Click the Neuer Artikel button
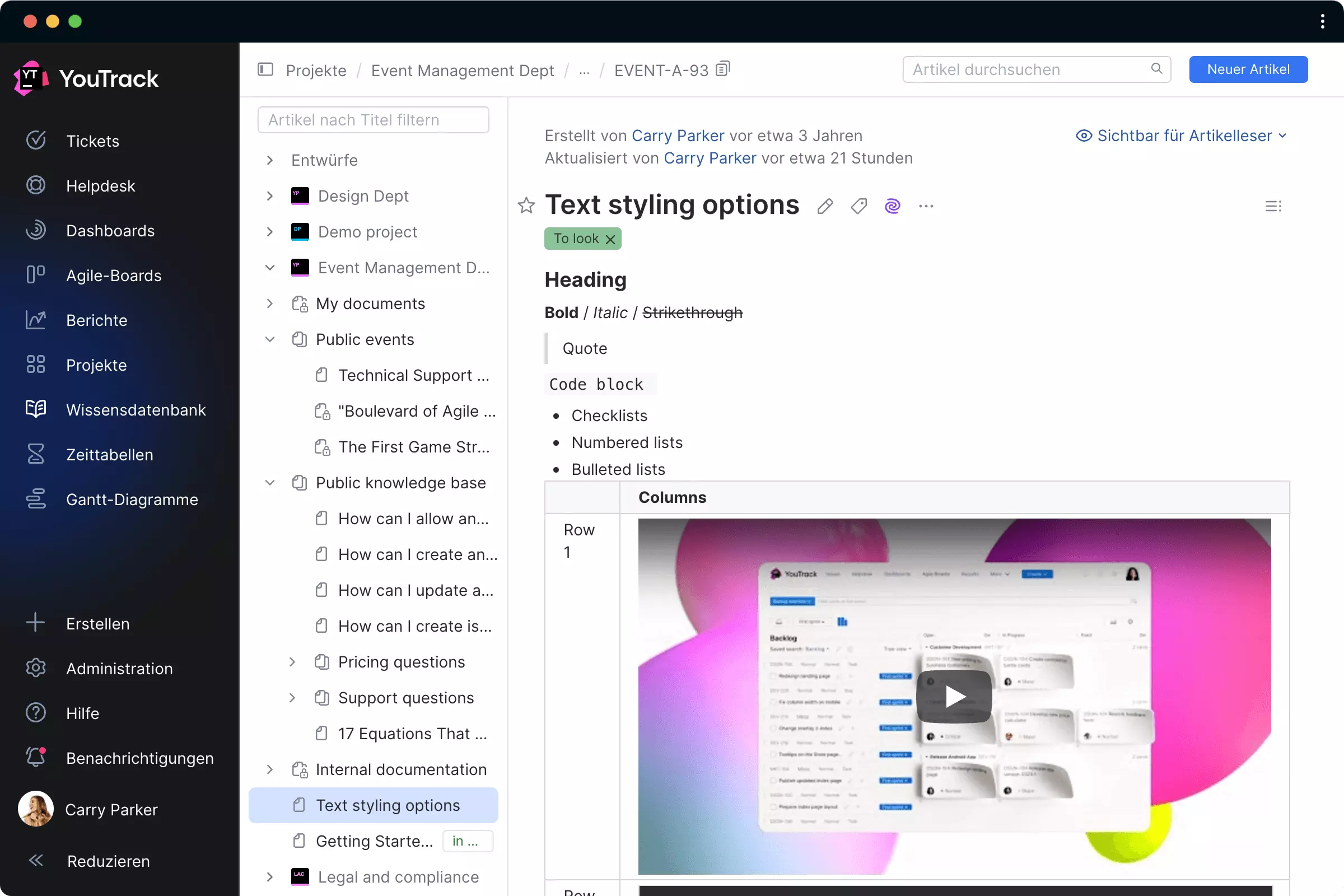 click(x=1248, y=69)
